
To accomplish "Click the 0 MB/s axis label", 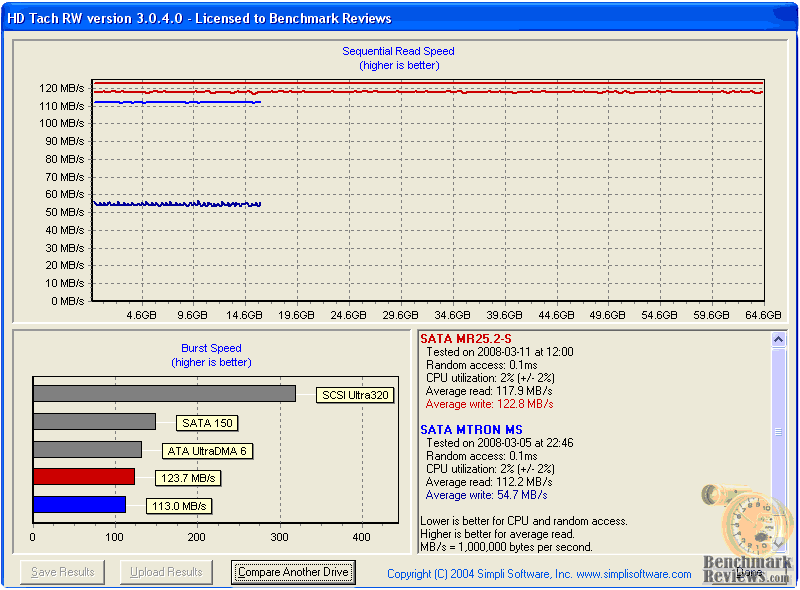I will [67, 301].
